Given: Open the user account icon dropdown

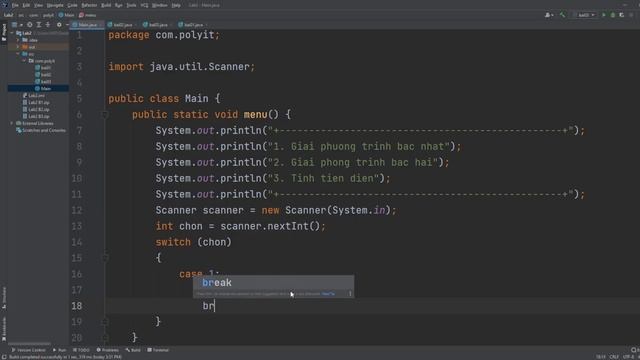Looking at the screenshot, I should click(x=549, y=15).
